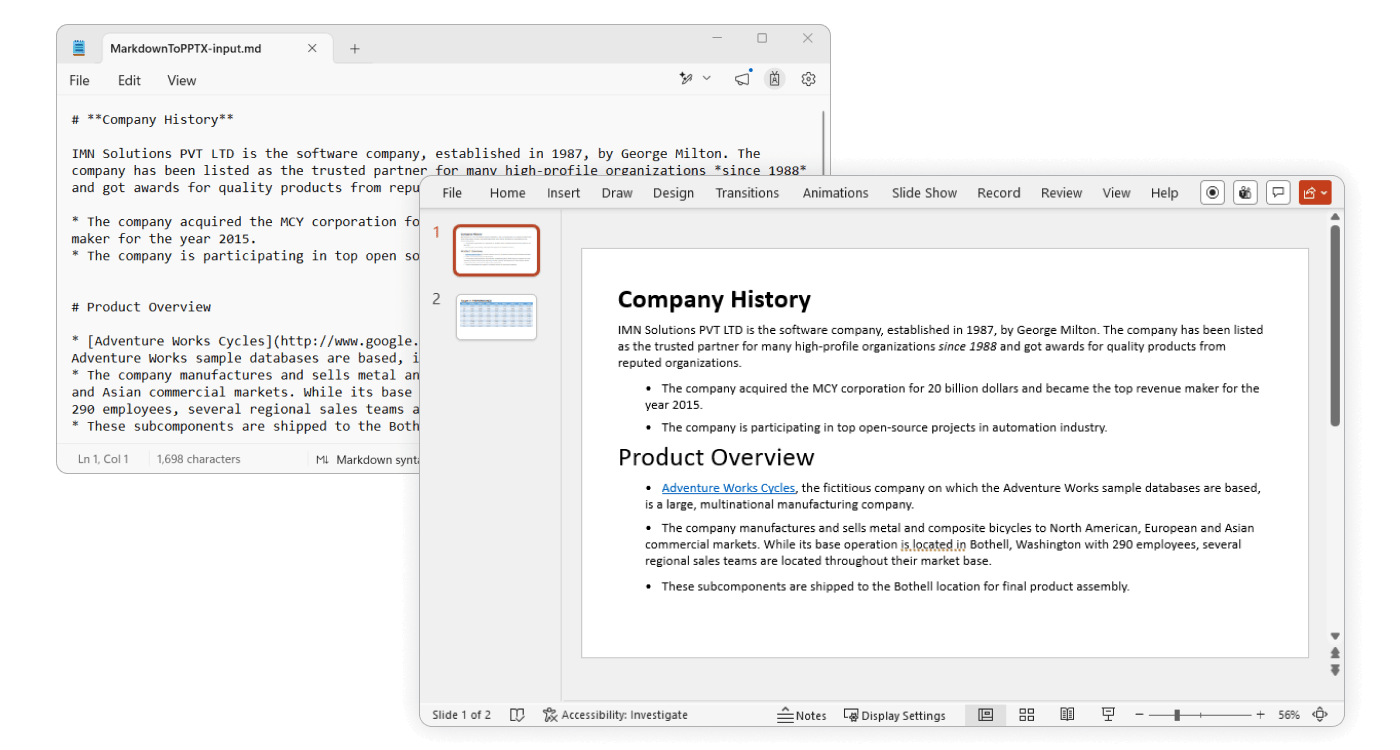
Task: Start Slide Show from status bar icon
Action: [x=1108, y=715]
